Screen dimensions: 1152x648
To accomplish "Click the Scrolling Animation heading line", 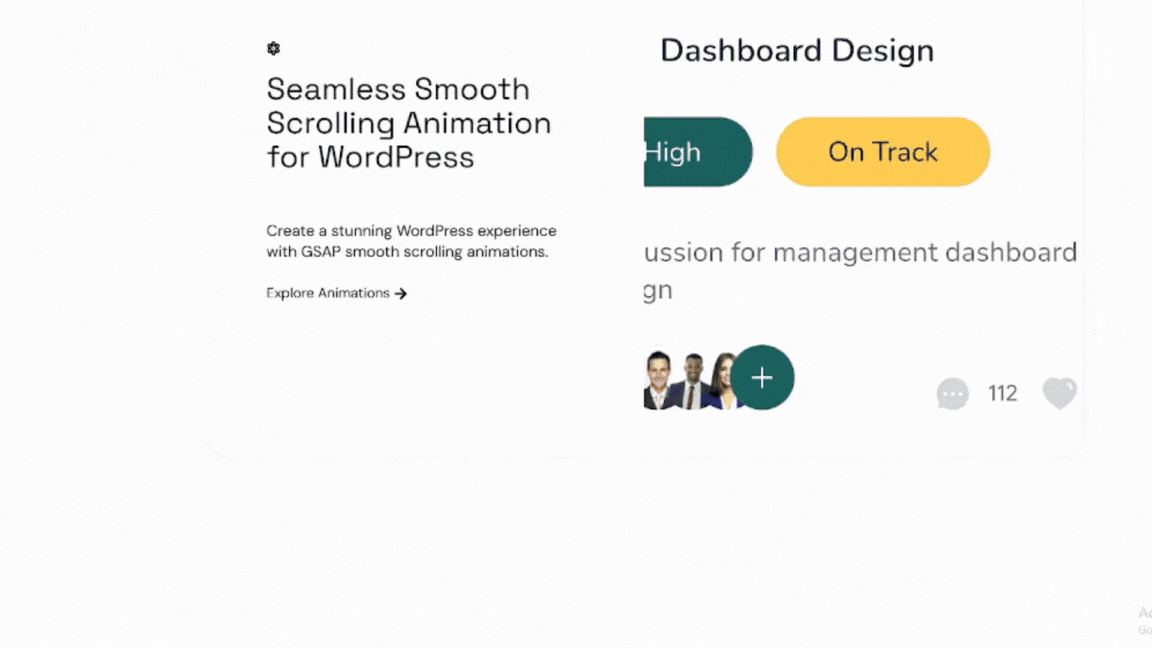I will click(x=408, y=123).
